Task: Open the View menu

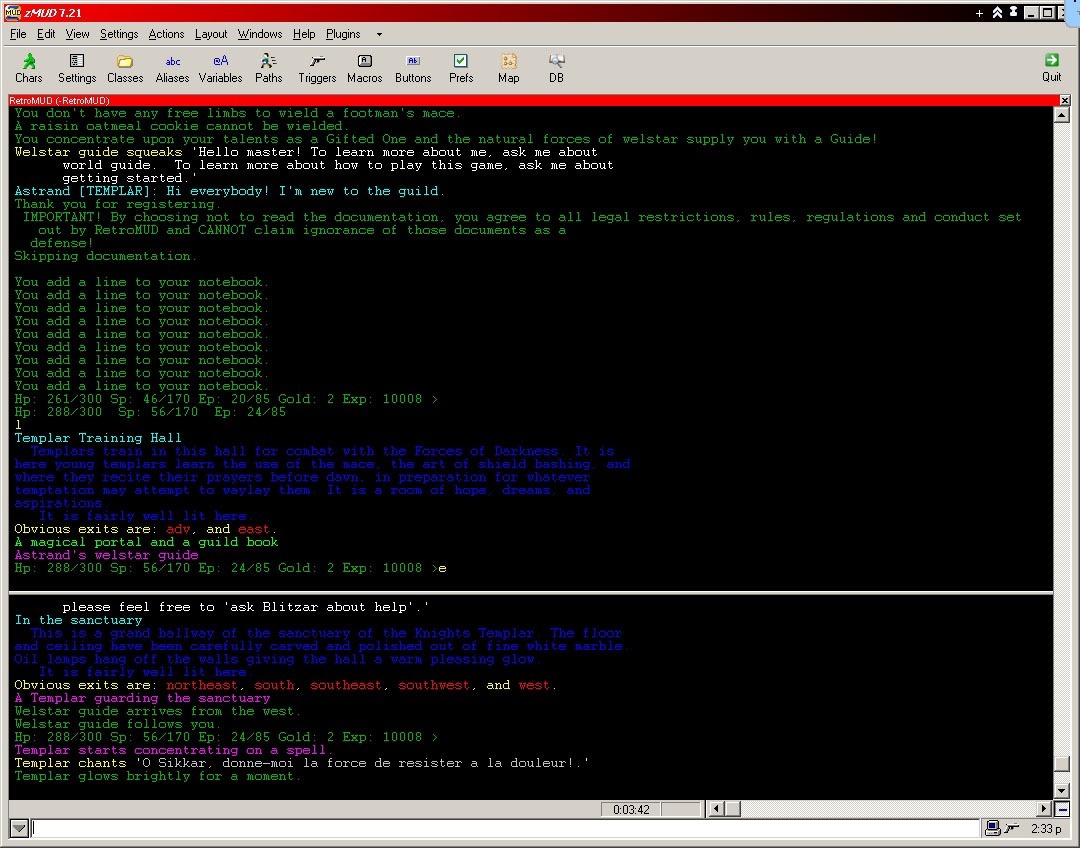Action: tap(77, 34)
